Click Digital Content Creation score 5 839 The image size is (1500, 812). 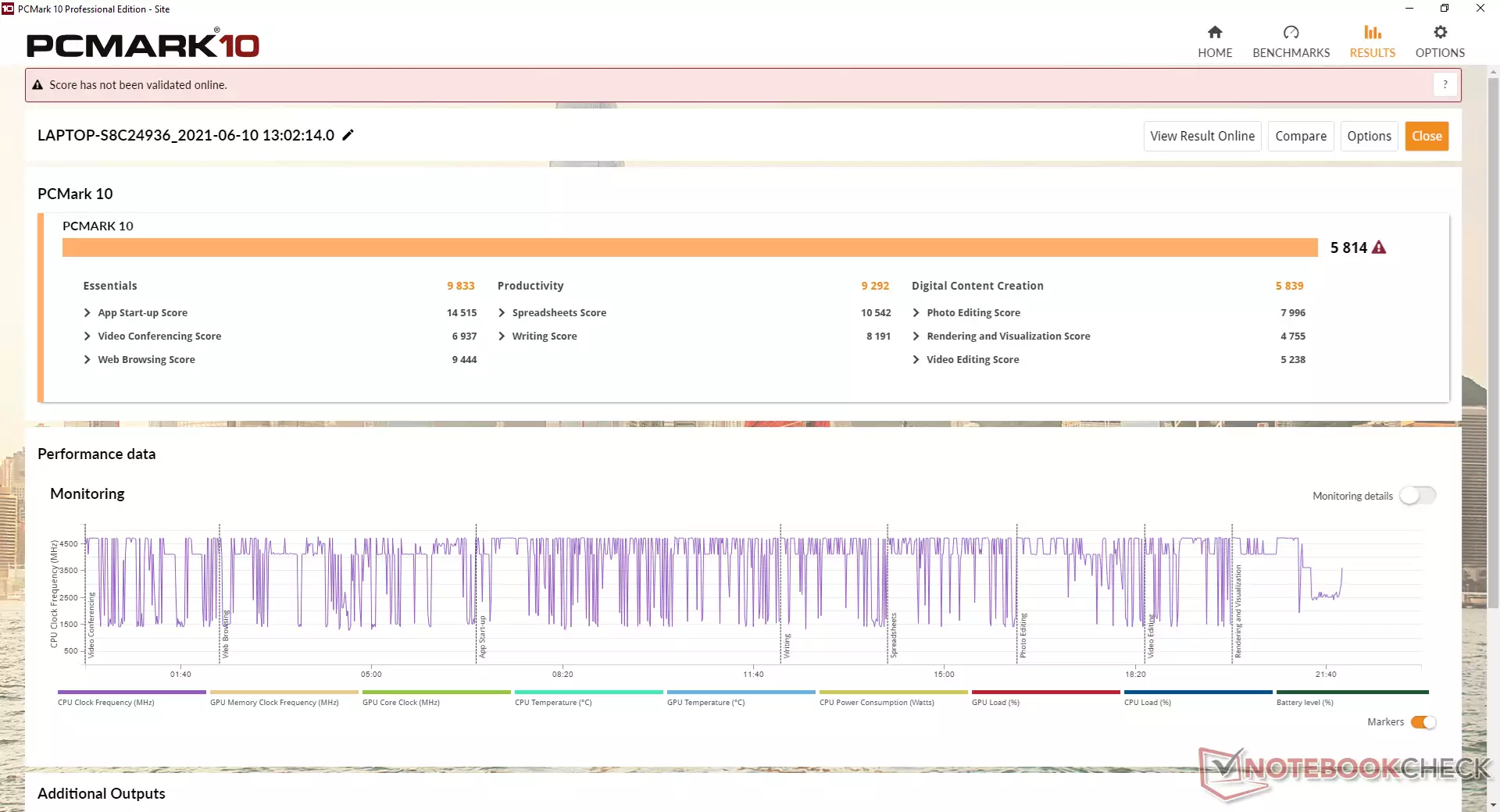point(1289,286)
